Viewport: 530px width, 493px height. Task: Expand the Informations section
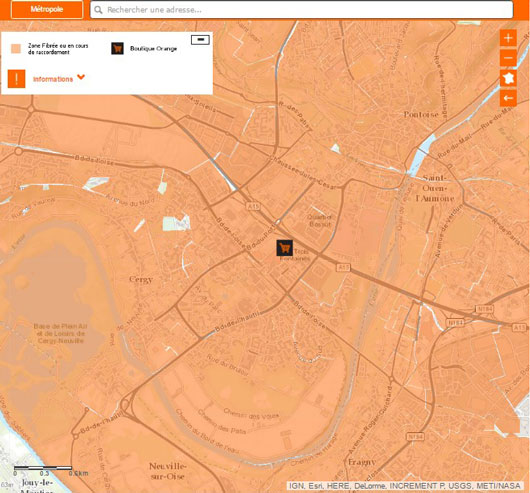click(x=58, y=79)
